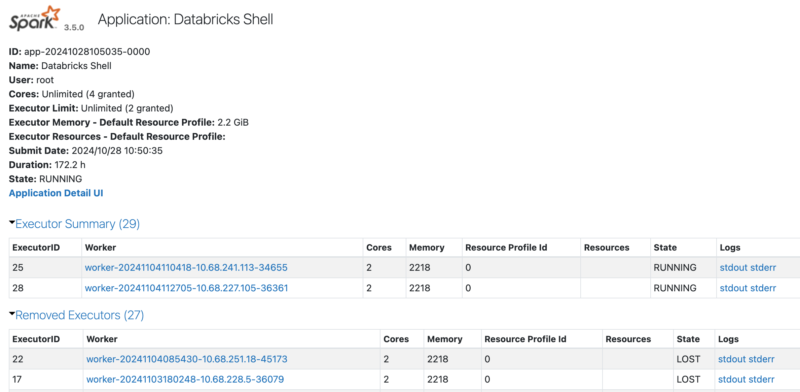
Task: Click RUNNING state of executor 28
Action: coord(675,288)
